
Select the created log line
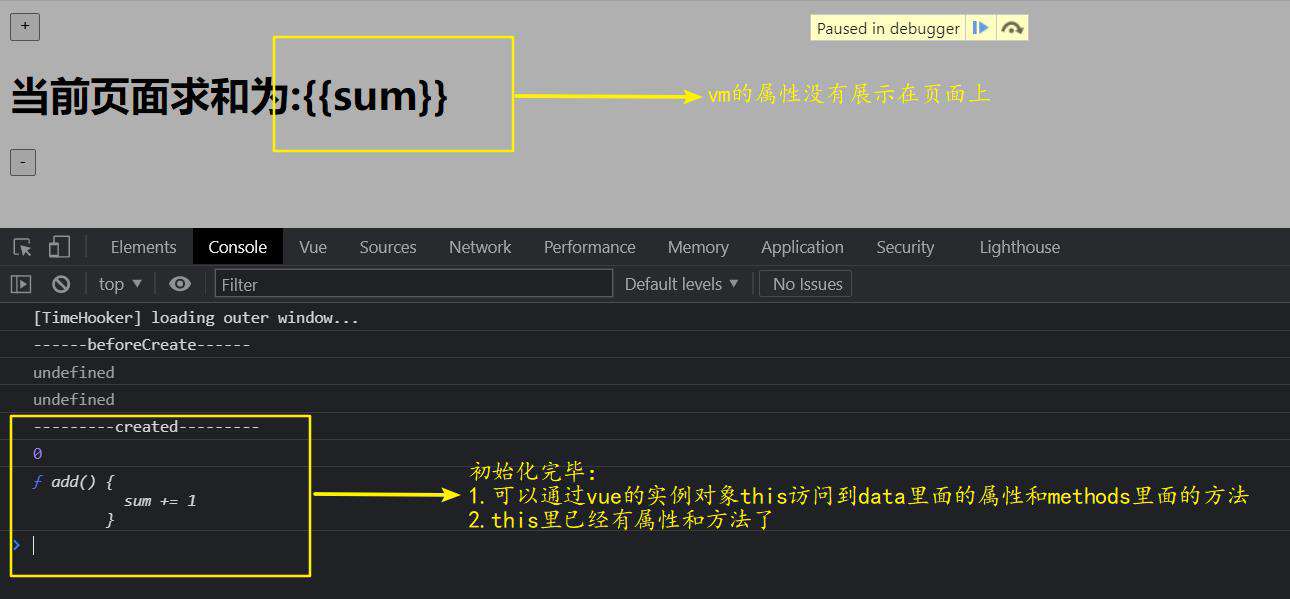pos(146,426)
